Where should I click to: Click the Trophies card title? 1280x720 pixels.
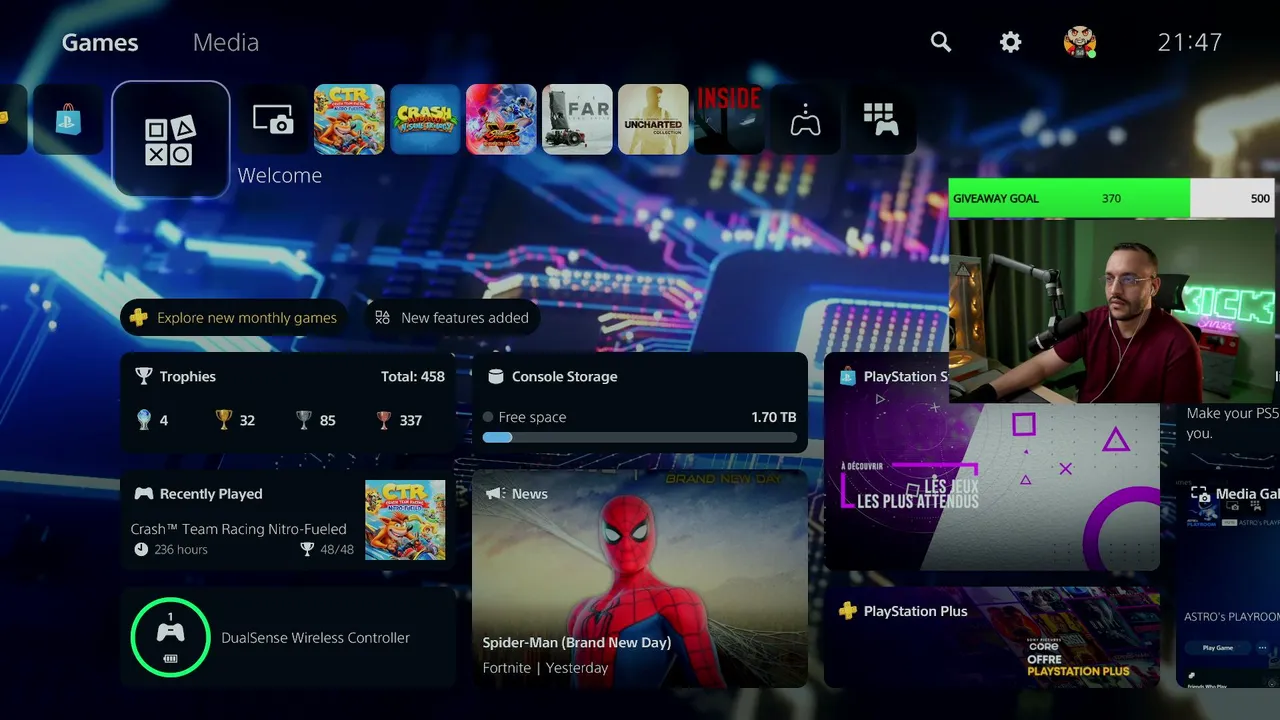click(188, 377)
